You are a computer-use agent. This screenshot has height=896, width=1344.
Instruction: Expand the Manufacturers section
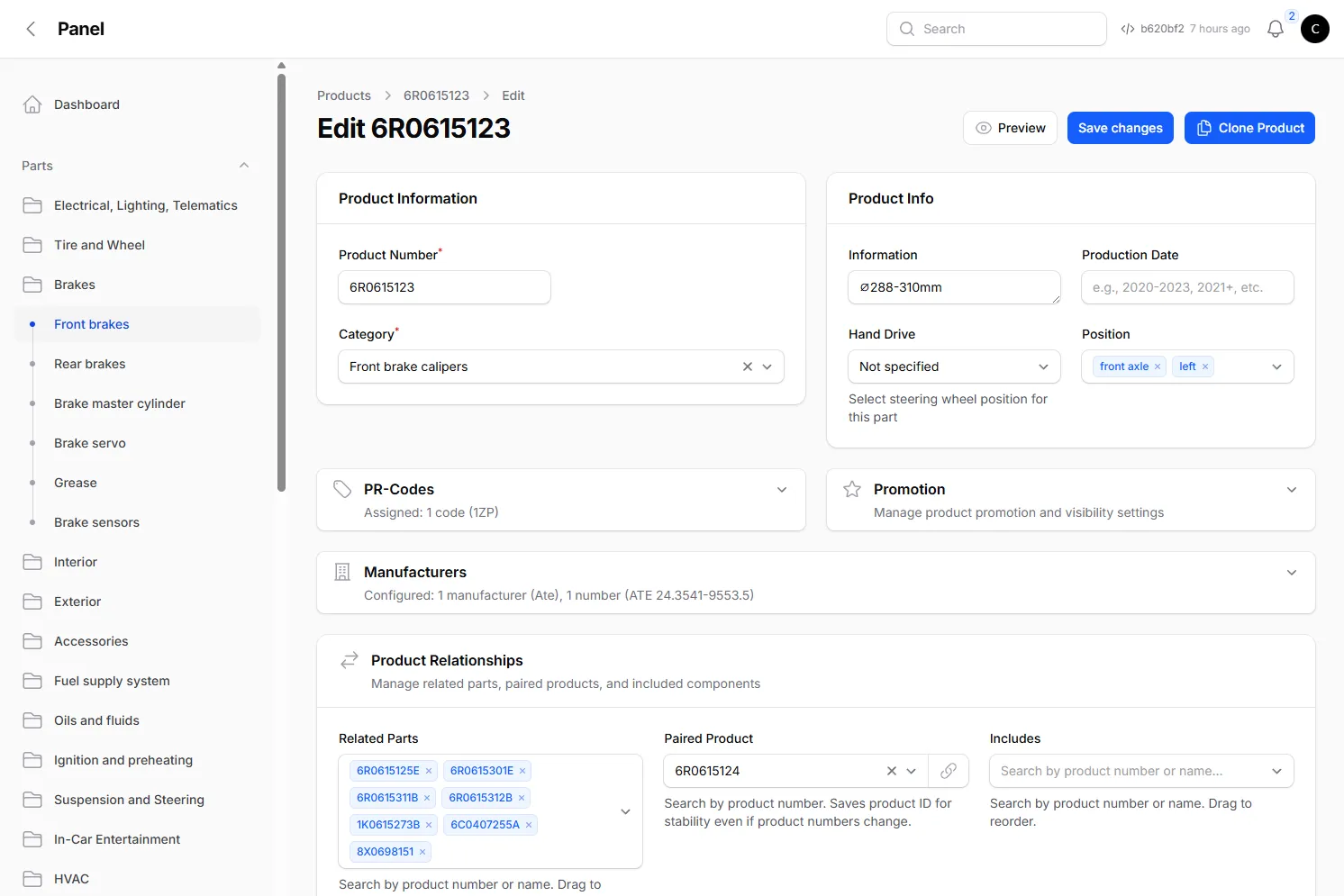tap(1292, 573)
